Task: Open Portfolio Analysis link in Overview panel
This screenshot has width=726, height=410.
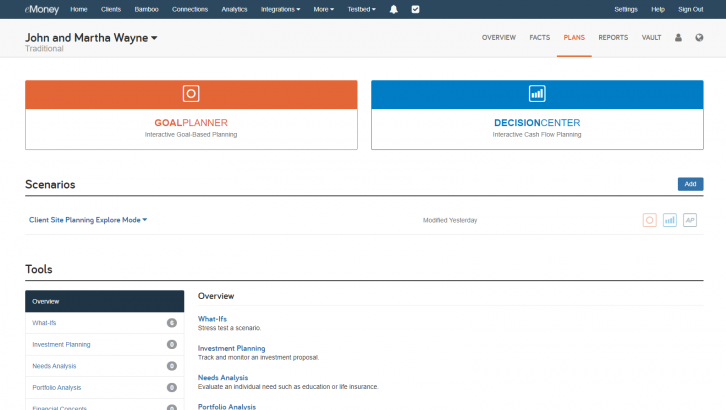Action: click(227, 407)
